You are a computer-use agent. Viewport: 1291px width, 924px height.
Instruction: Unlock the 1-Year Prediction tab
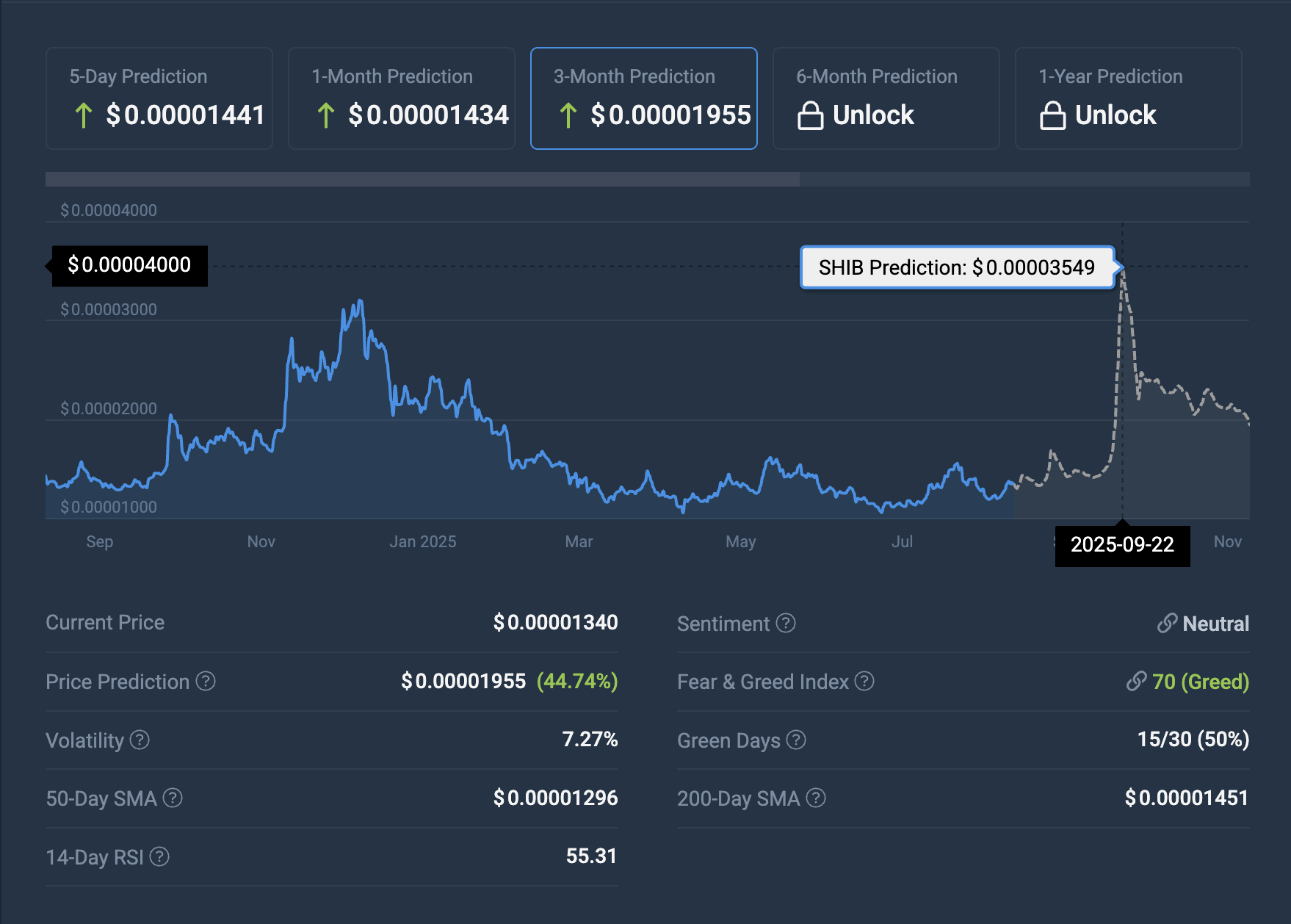(1129, 98)
